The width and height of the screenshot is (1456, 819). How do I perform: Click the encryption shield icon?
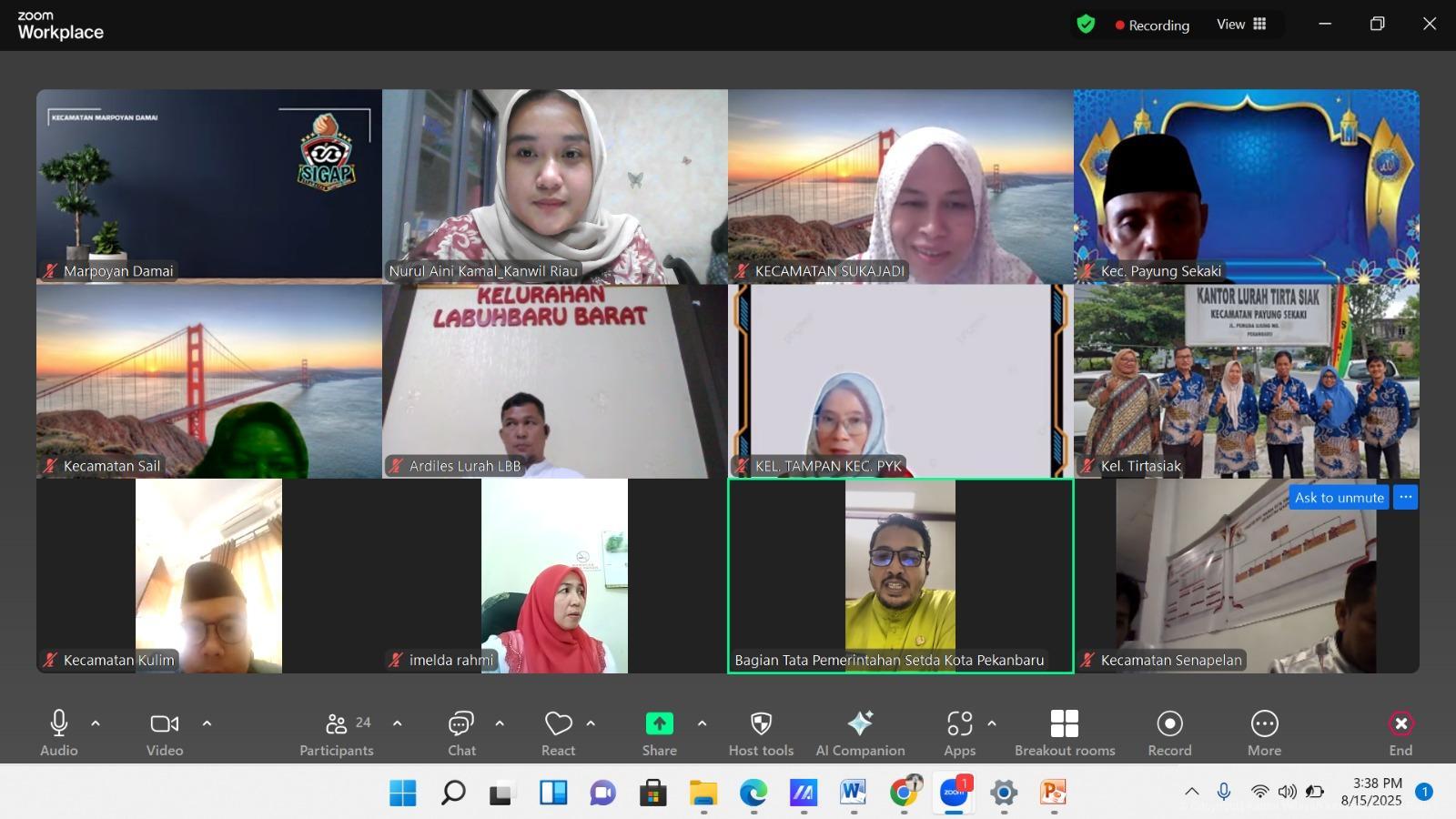(x=1085, y=25)
